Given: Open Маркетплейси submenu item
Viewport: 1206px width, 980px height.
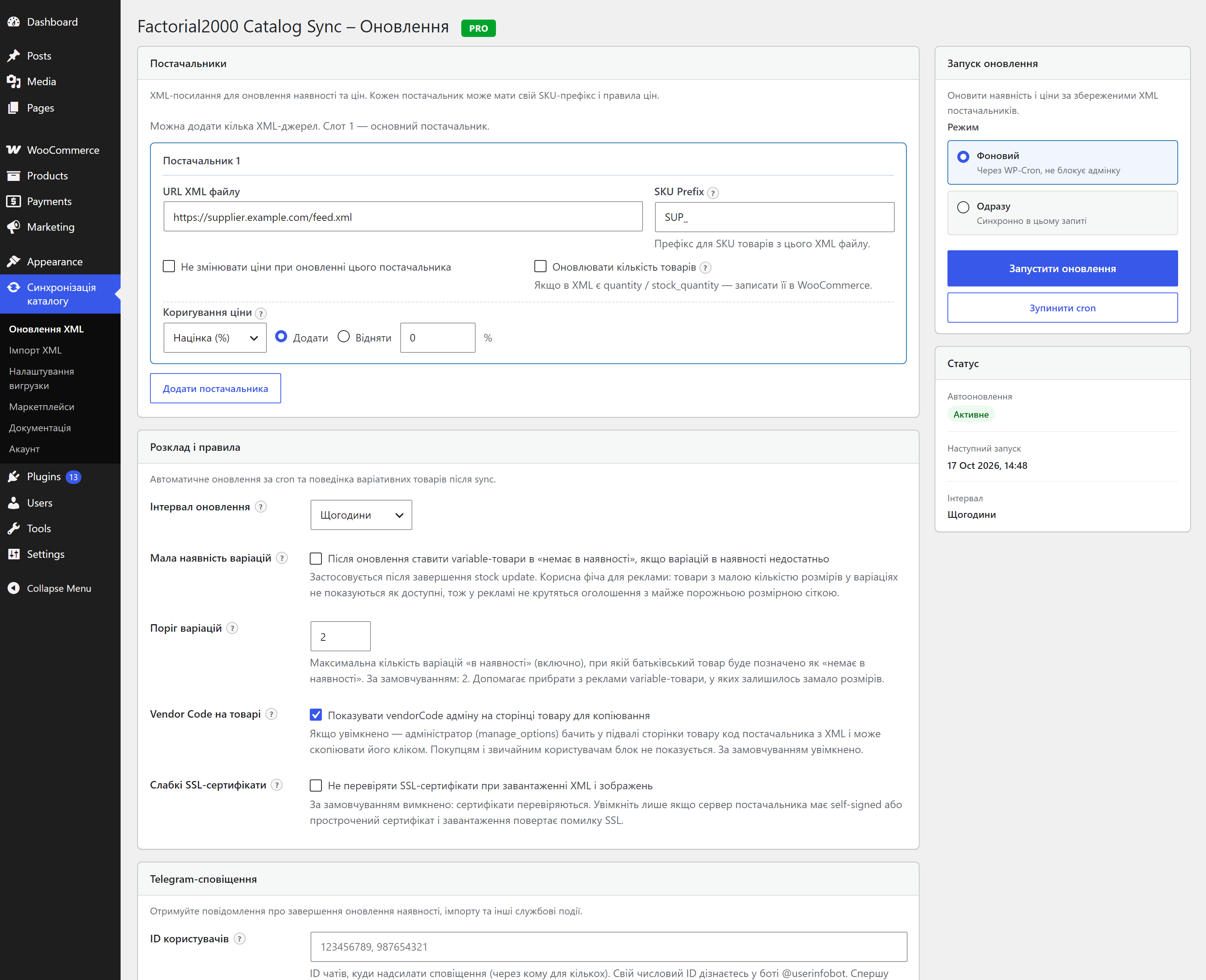Looking at the screenshot, I should (42, 407).
